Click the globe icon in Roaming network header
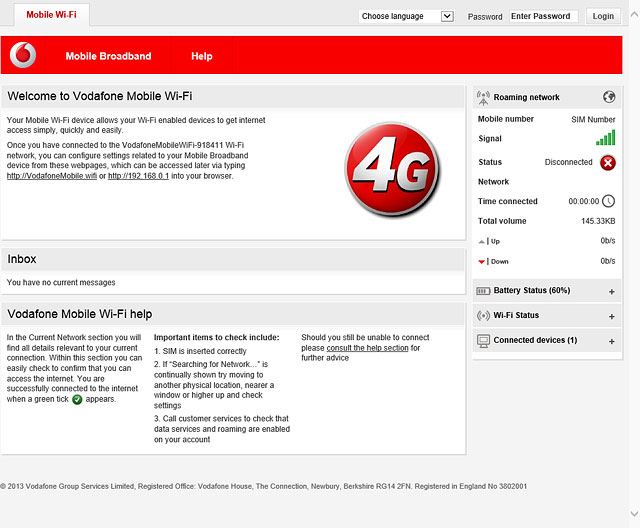This screenshot has width=640, height=528. (609, 97)
